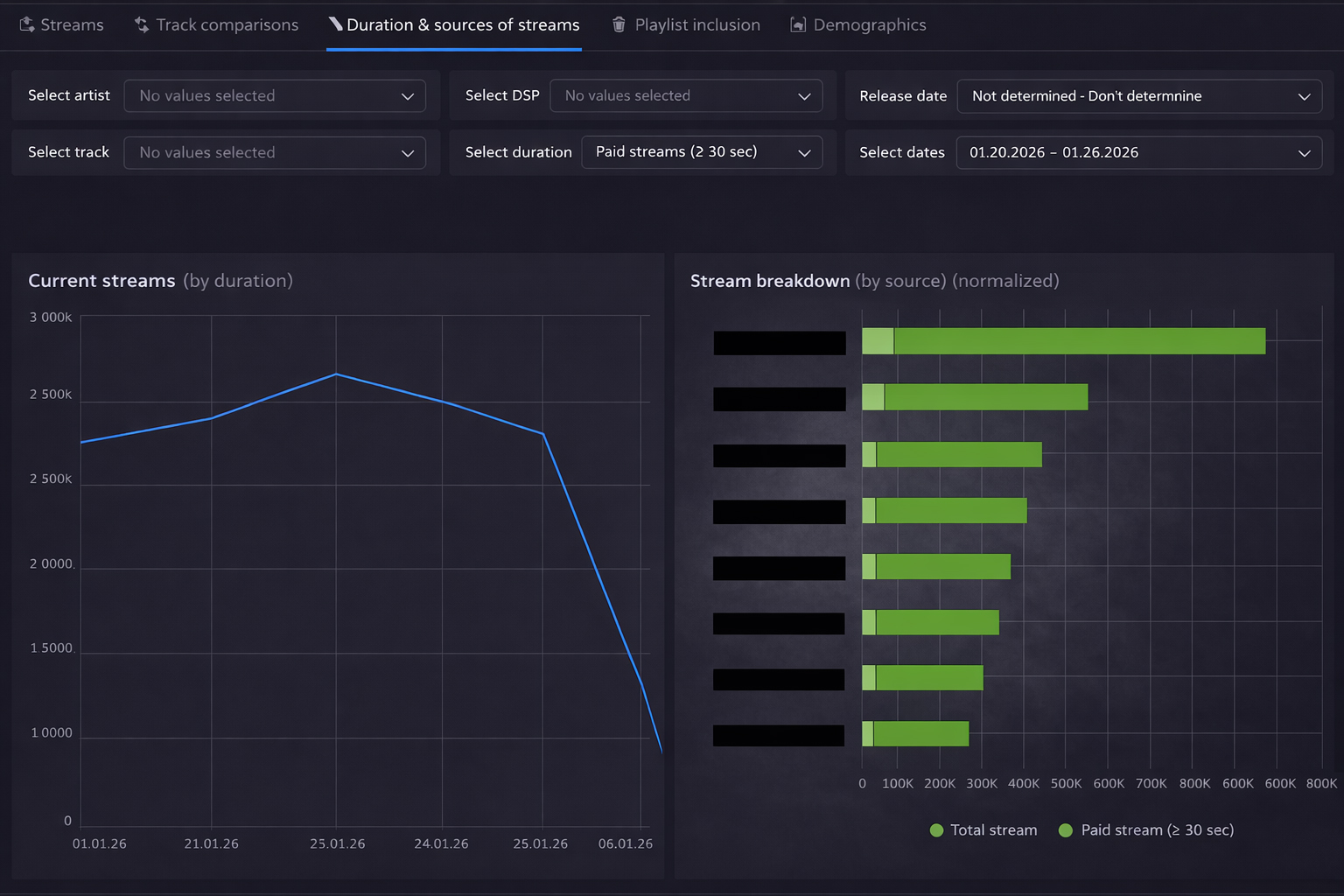Click the '2 0000.' y-axis label
This screenshot has width=1344, height=896.
52,563
